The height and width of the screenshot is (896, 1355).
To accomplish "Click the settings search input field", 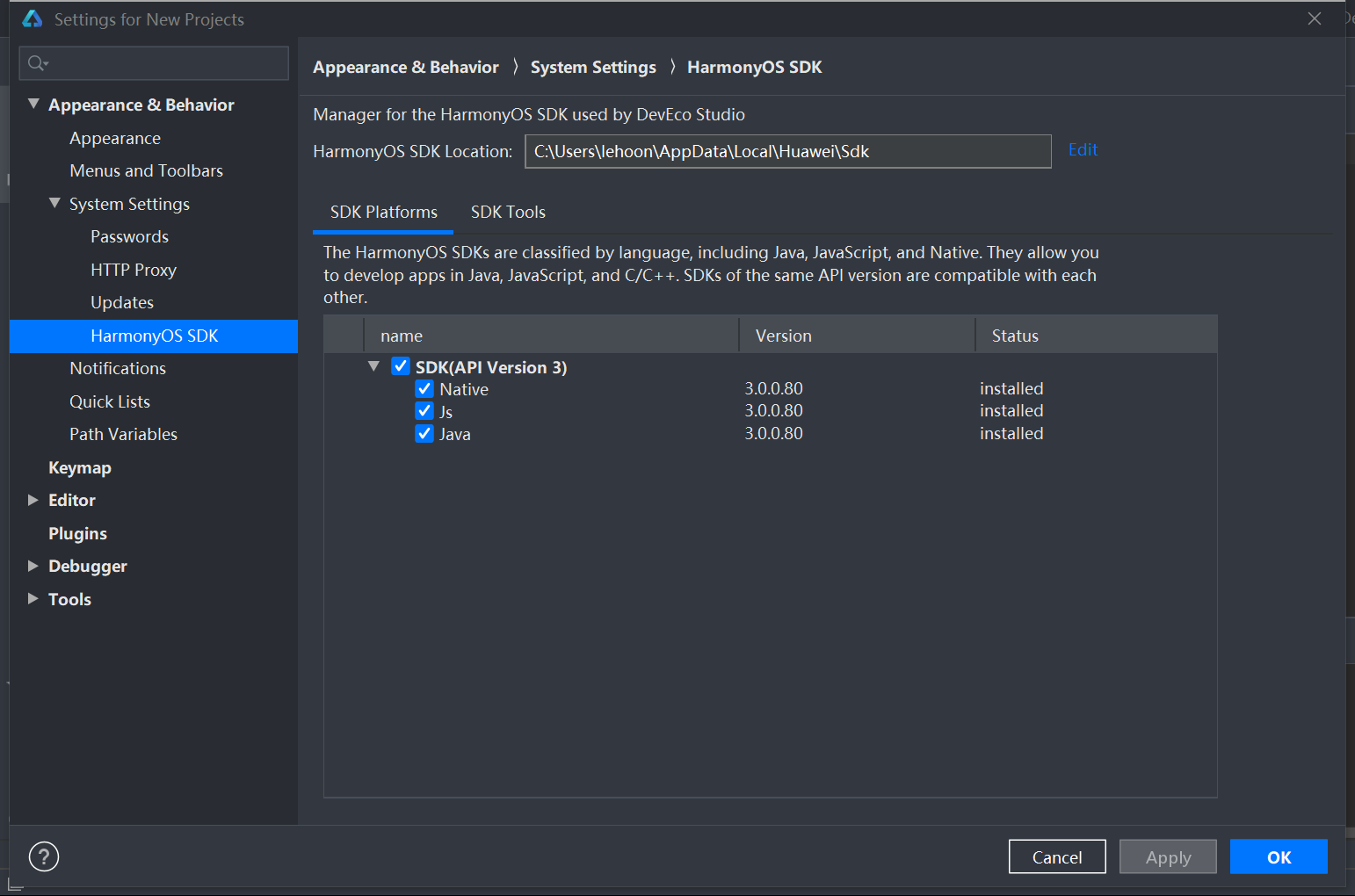I will point(154,63).
